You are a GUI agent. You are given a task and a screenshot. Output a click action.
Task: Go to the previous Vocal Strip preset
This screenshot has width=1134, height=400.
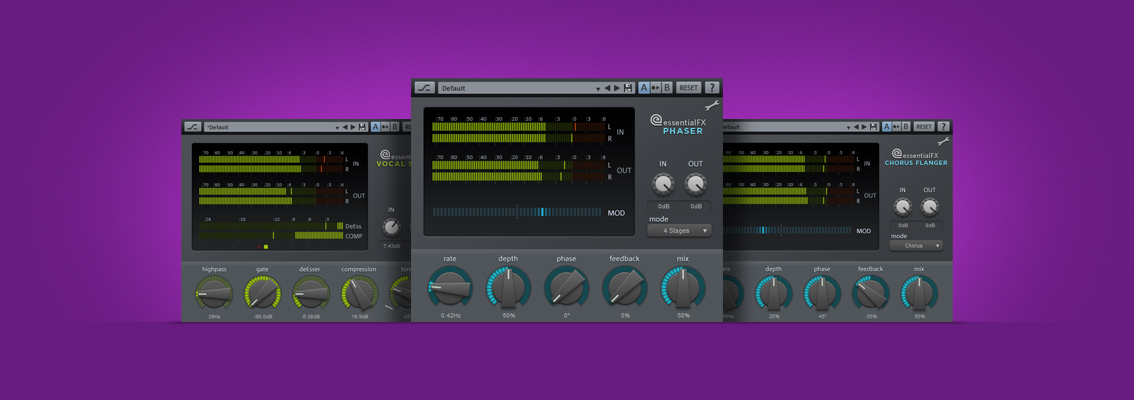tap(345, 127)
